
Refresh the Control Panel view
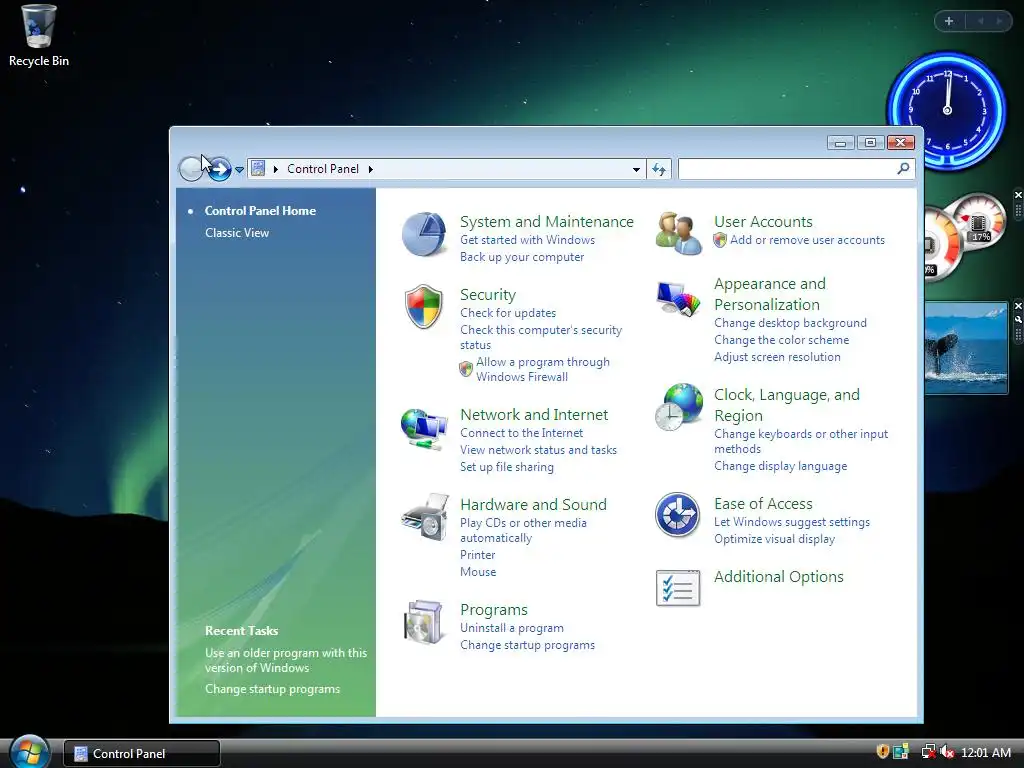point(659,169)
